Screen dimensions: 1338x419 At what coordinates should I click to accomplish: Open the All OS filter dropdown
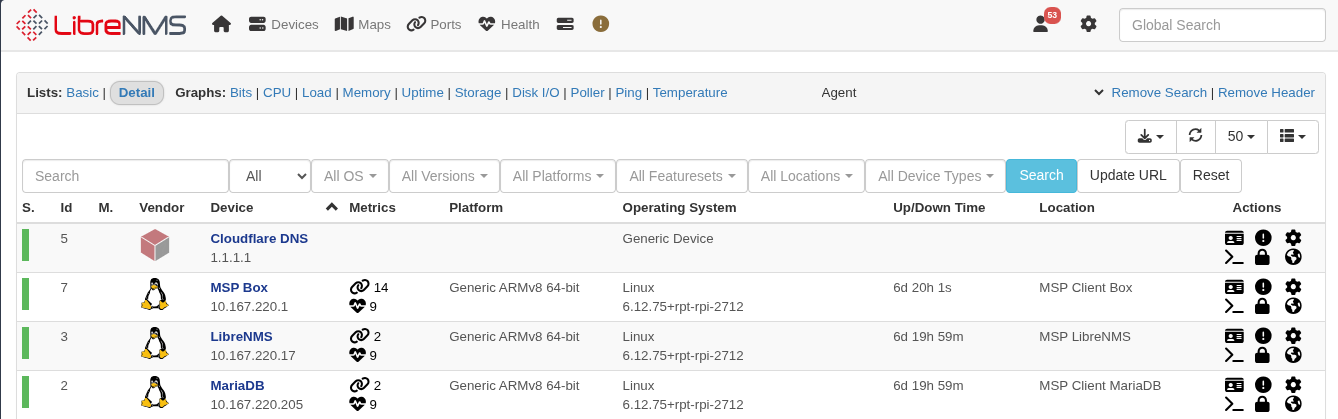tap(349, 176)
